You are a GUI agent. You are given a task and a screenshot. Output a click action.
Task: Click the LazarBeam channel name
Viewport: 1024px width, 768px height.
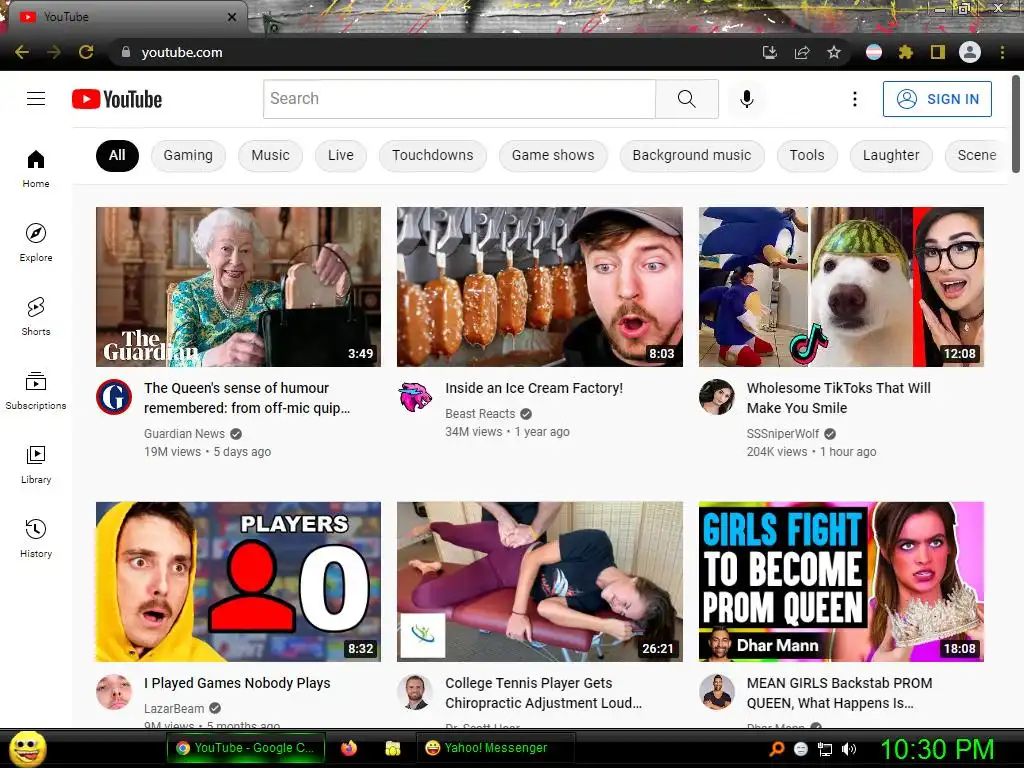point(174,709)
